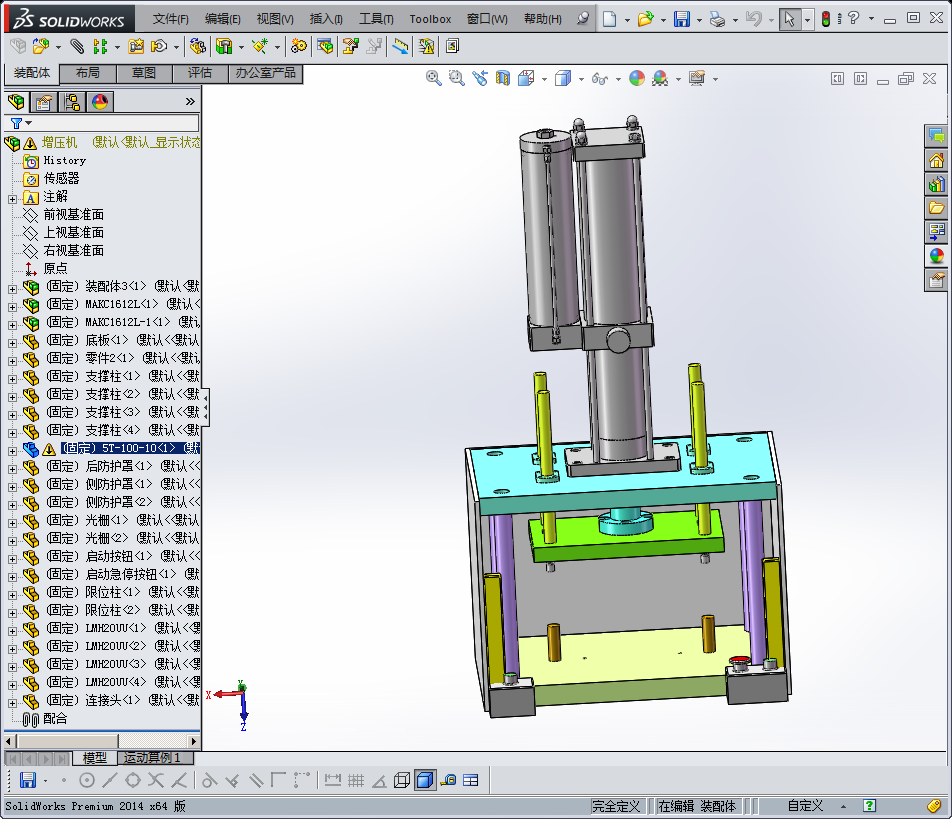Expand the MAKC1612L<1> component node
Image resolution: width=952 pixels, height=819 pixels.
click(x=12, y=307)
